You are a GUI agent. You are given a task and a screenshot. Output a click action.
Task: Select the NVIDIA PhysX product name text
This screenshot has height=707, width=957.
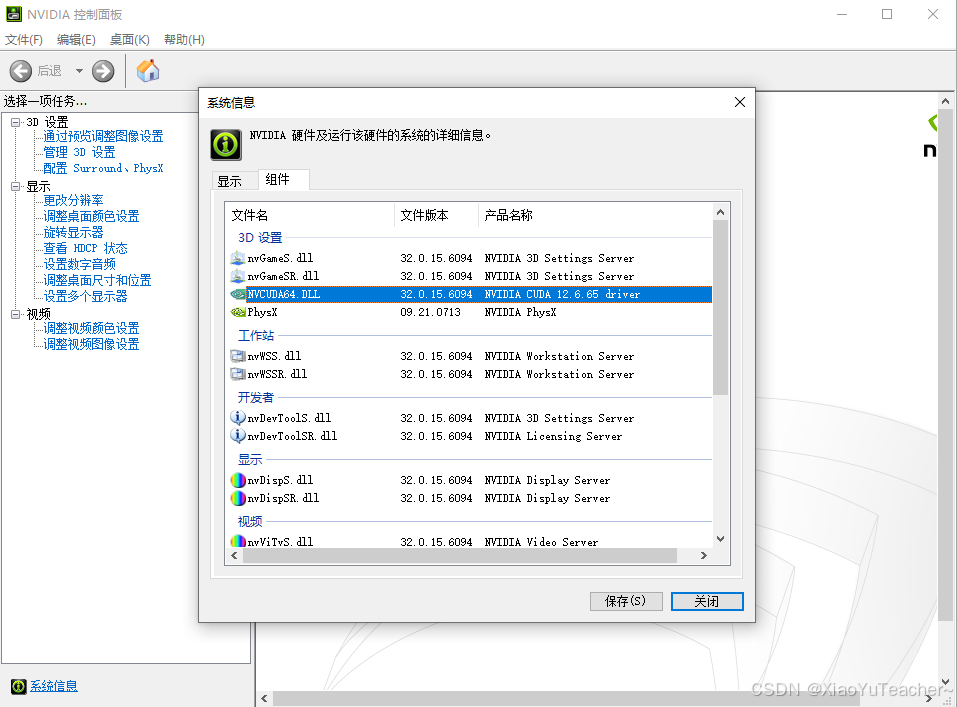[x=520, y=312]
